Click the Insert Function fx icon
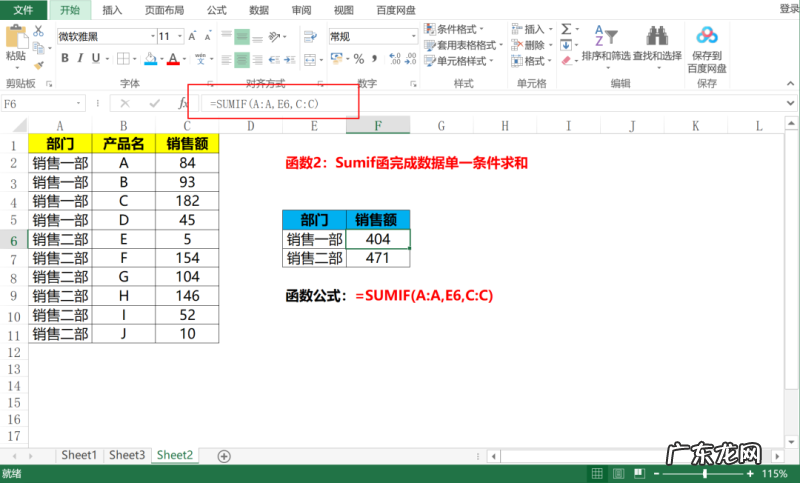The image size is (800, 483). tap(182, 103)
